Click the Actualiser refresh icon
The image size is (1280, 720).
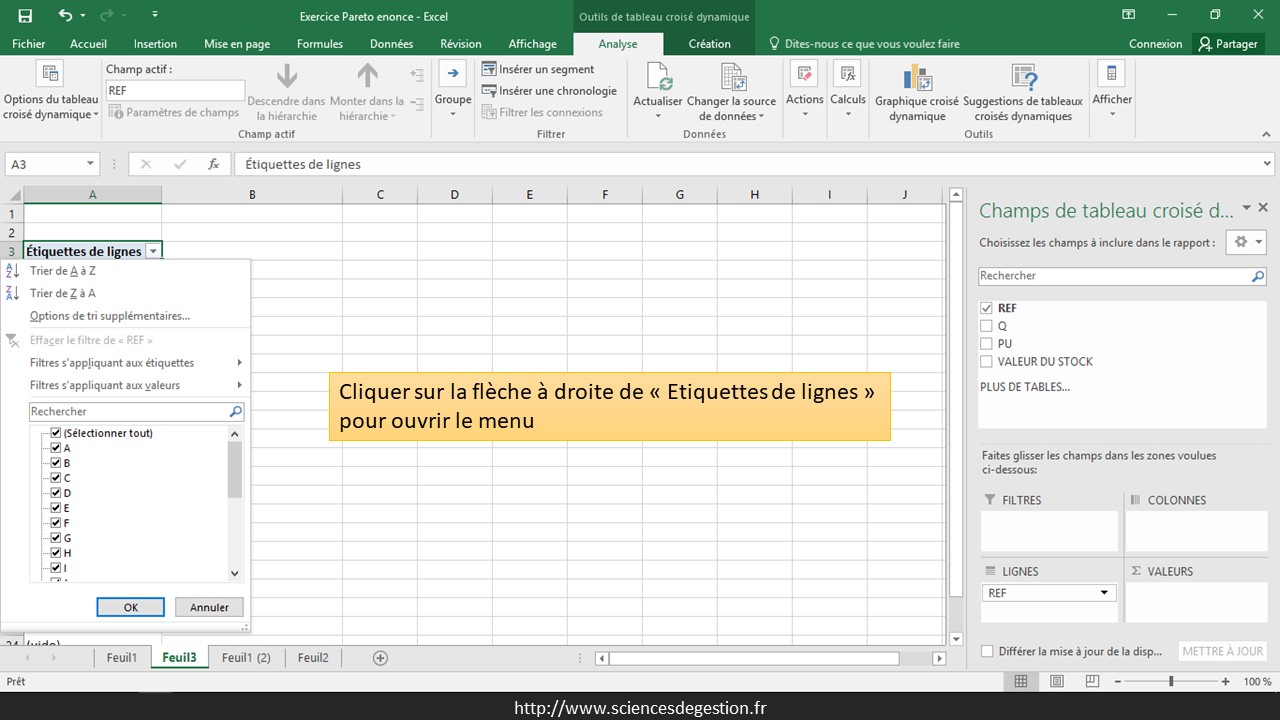tap(658, 78)
